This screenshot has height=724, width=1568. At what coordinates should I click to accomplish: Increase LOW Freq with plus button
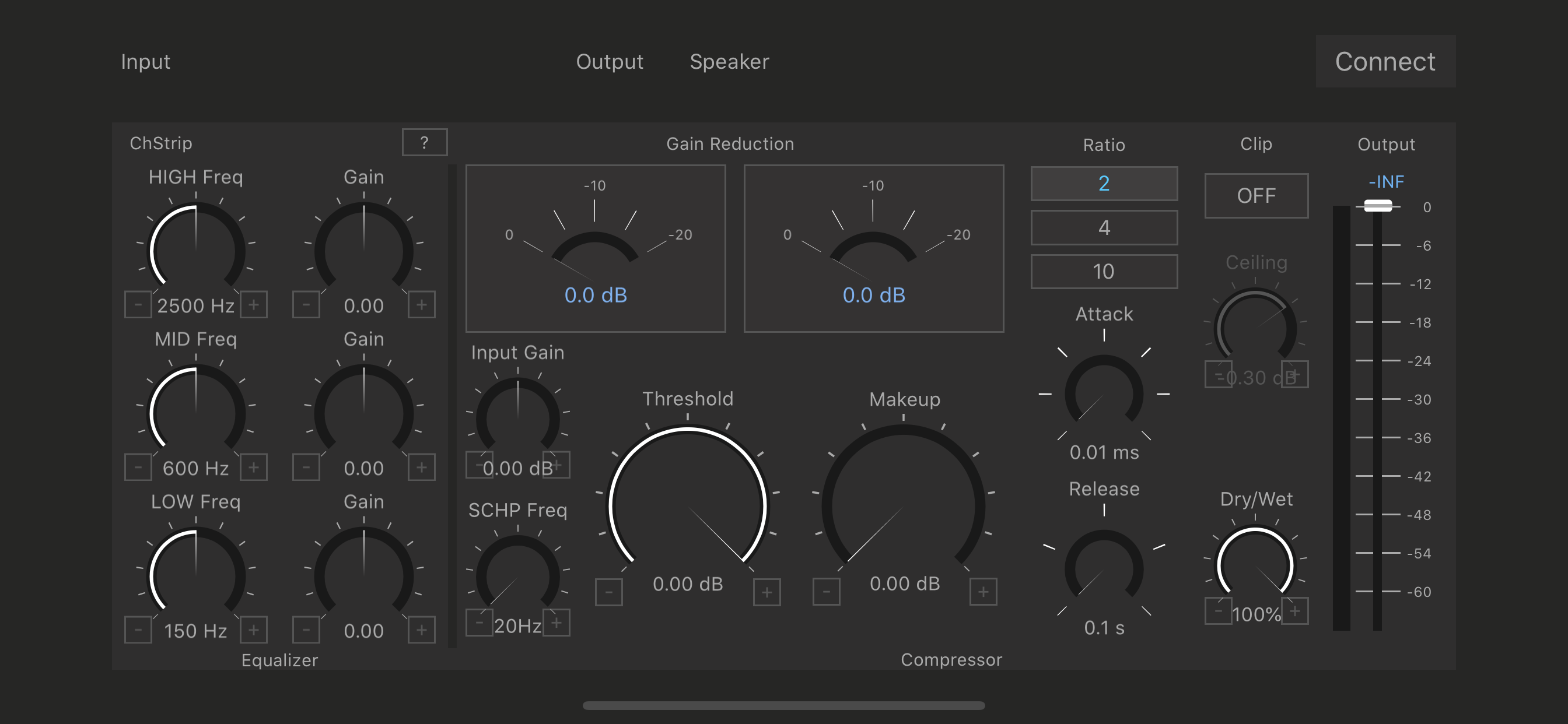[x=254, y=630]
